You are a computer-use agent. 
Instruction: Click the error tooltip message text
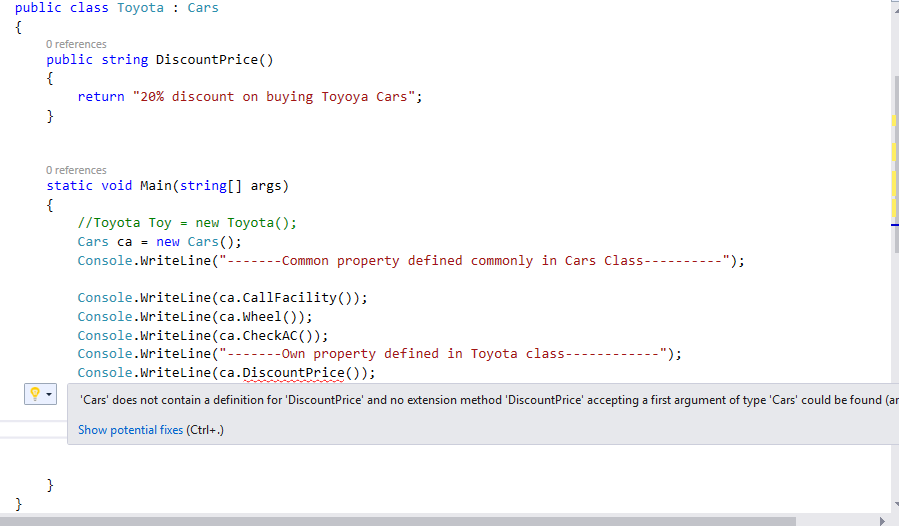point(489,400)
